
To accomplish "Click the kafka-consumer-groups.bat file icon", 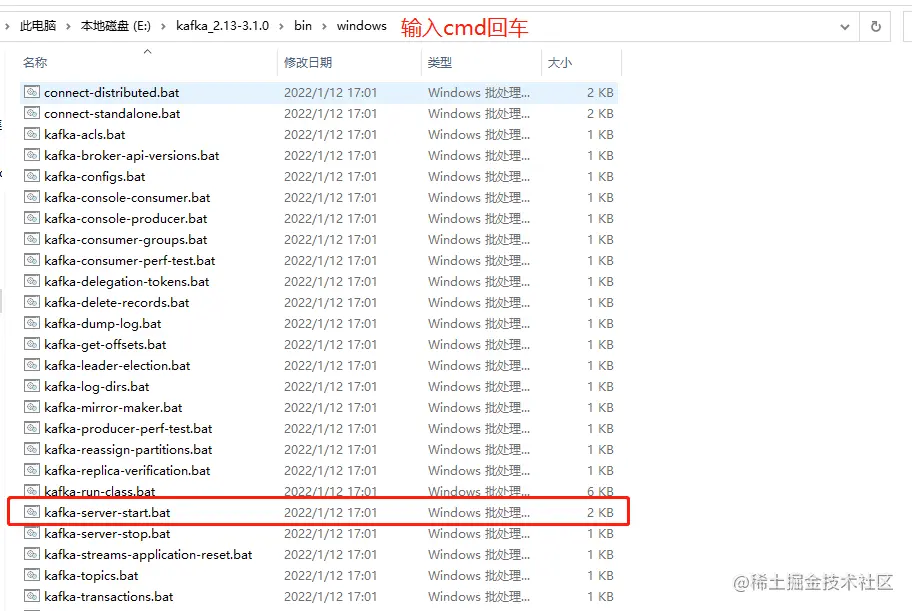I will click(32, 239).
